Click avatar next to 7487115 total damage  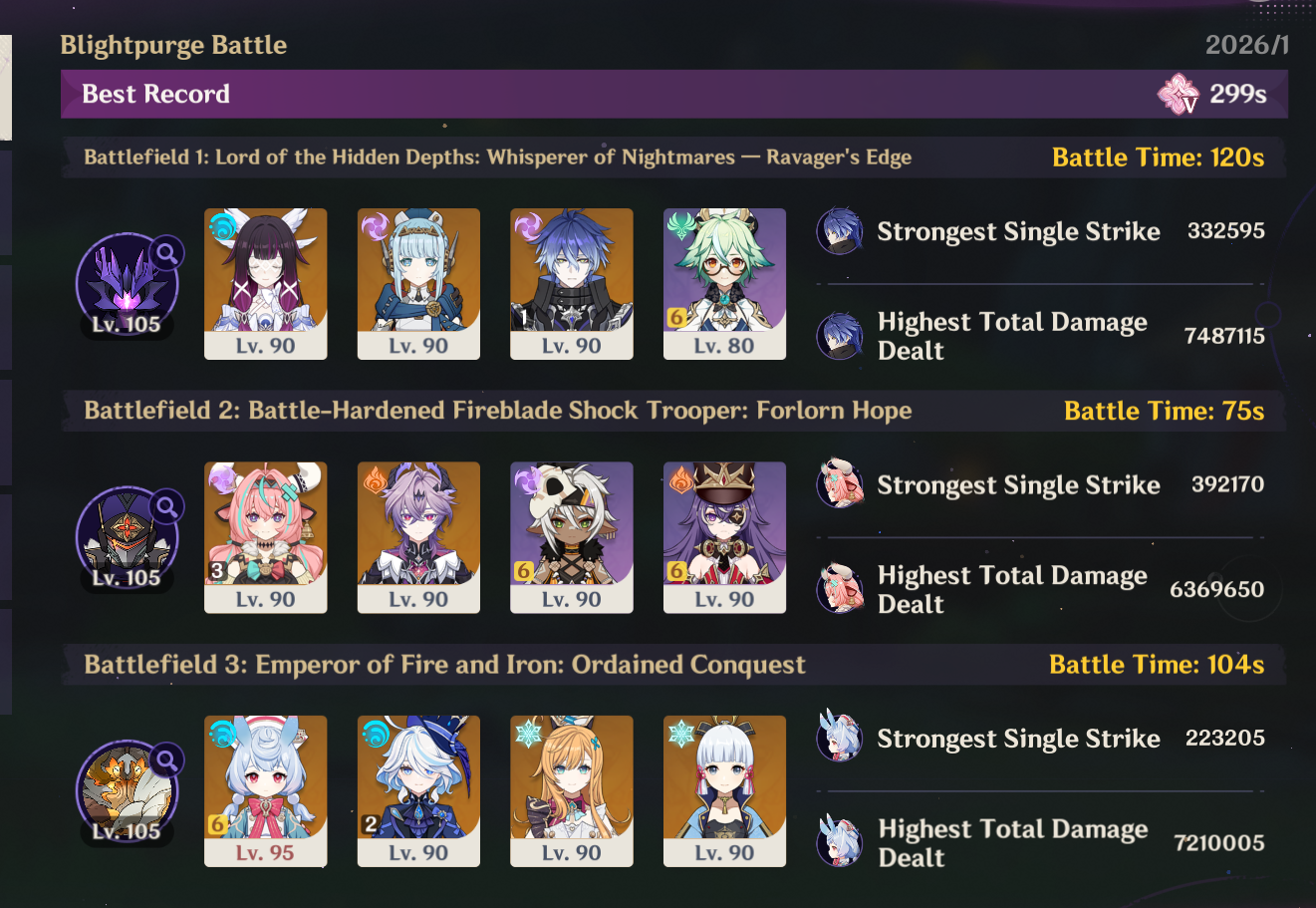pos(840,336)
